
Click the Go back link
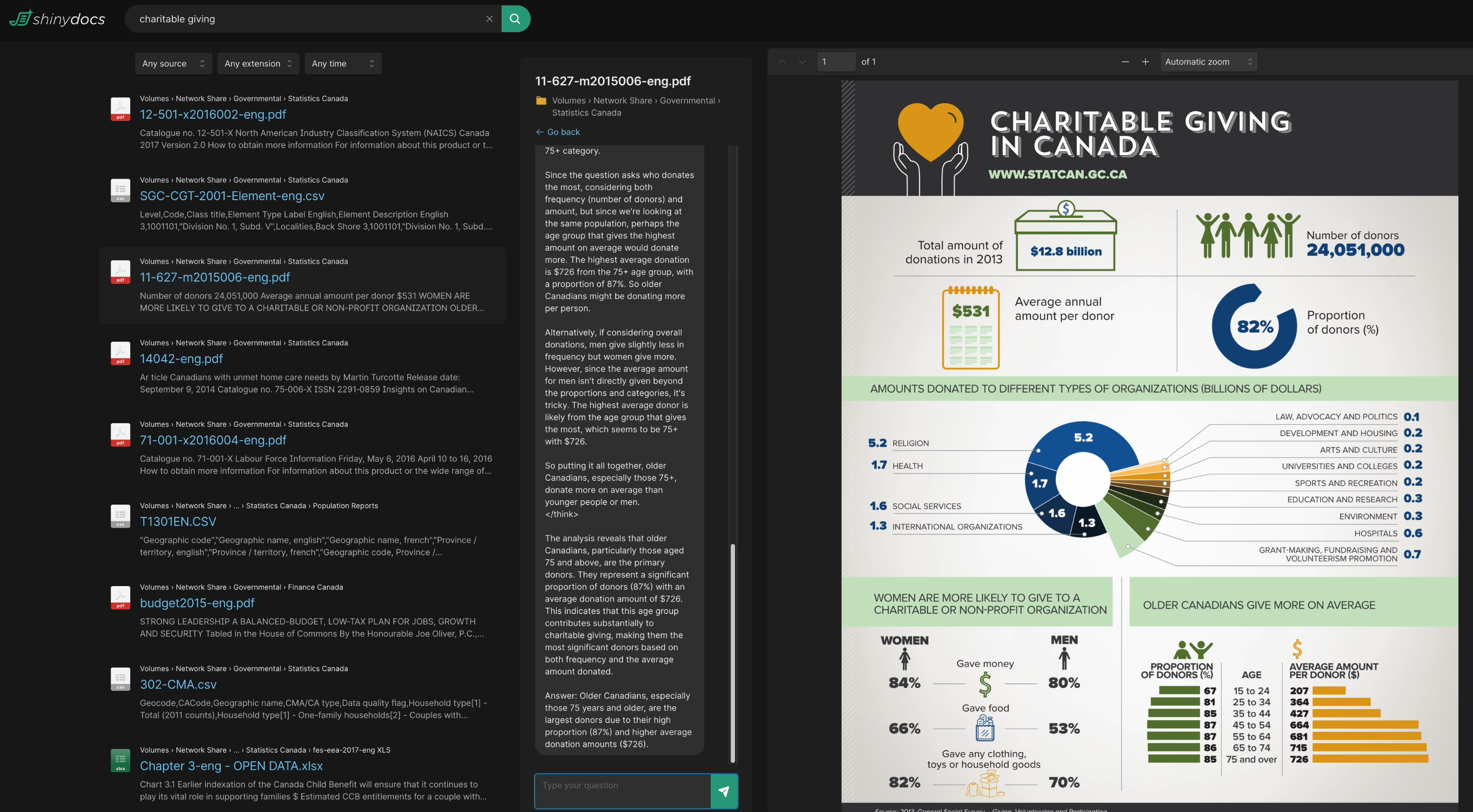558,132
